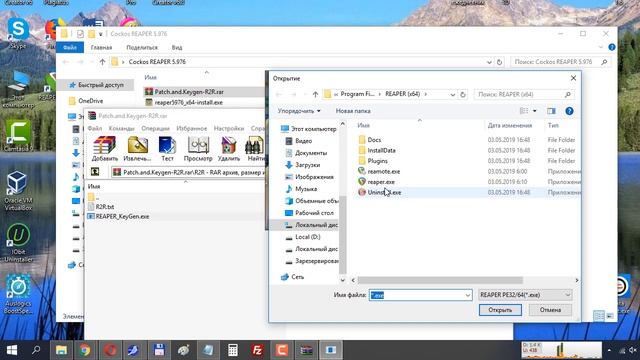Open the Главная tab in Explorer ribbon
Image resolution: width=640 pixels, height=360 pixels.
[101, 47]
